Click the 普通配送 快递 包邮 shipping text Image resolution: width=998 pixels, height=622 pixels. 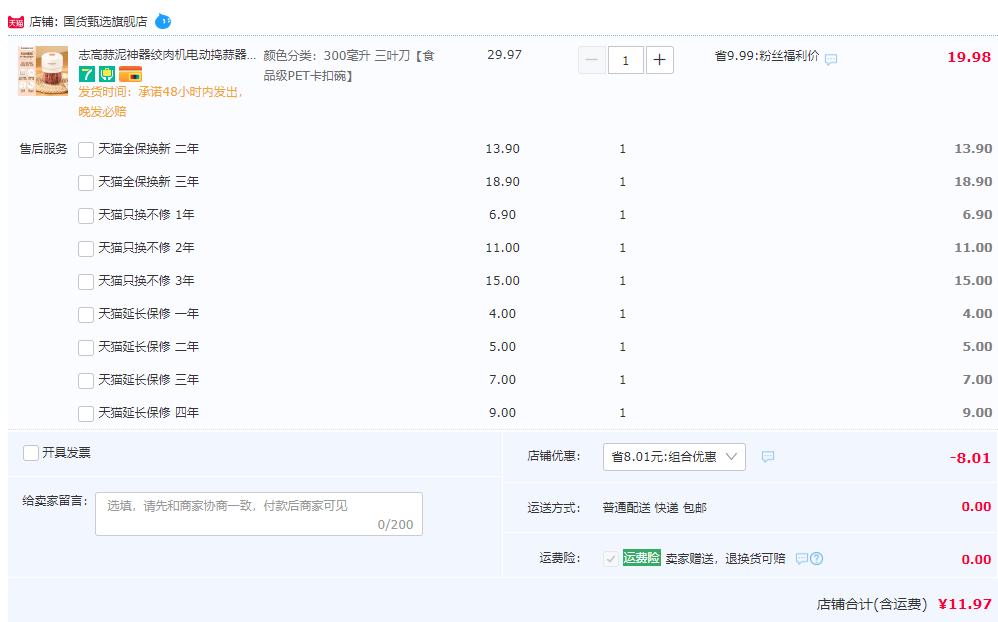pos(654,507)
